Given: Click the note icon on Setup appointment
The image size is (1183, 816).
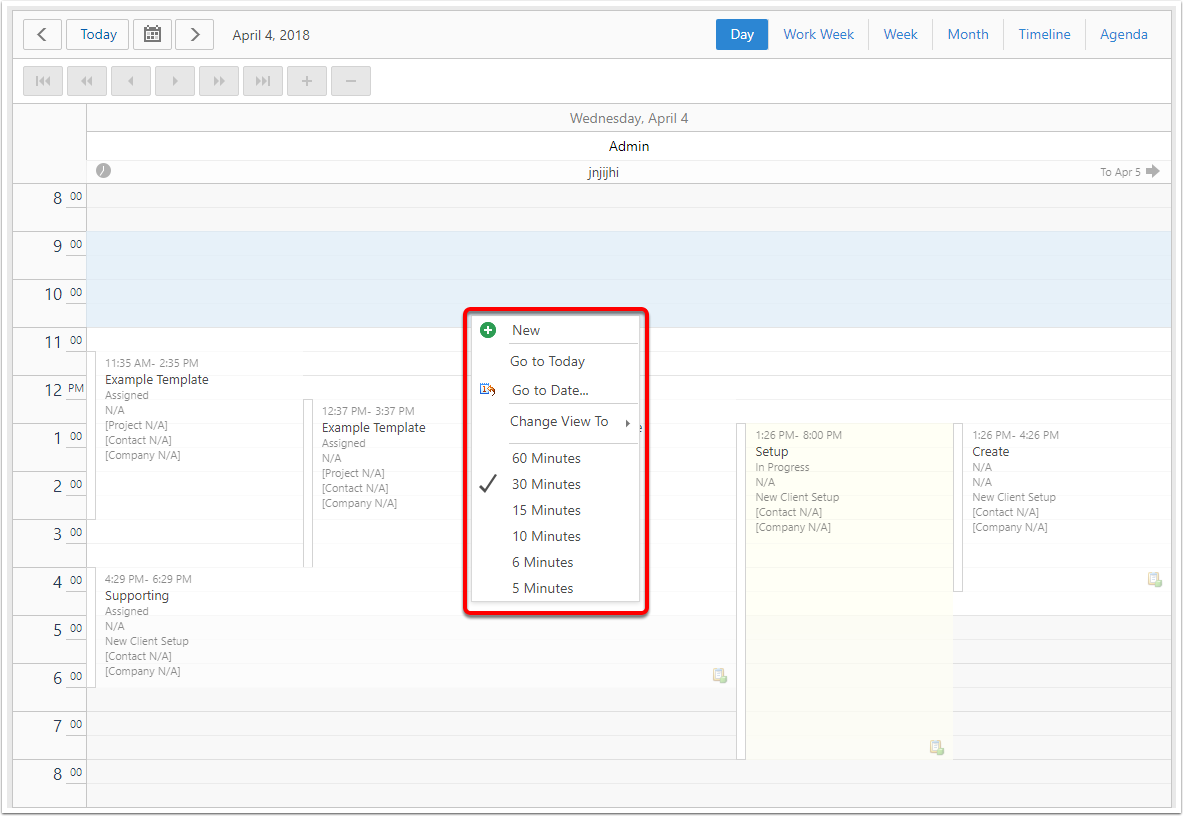Looking at the screenshot, I should point(936,747).
